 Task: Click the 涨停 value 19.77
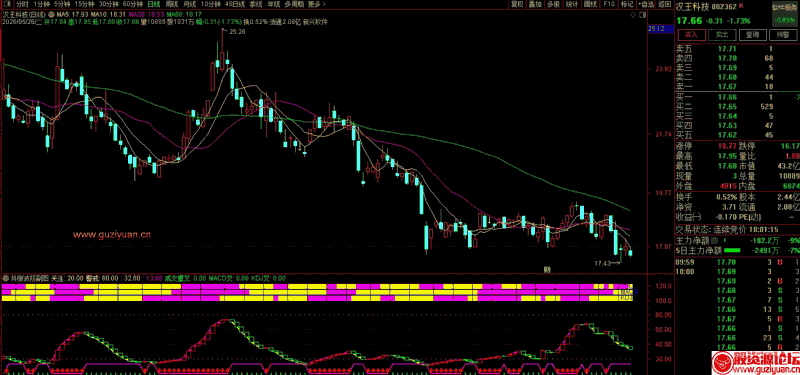click(x=728, y=146)
